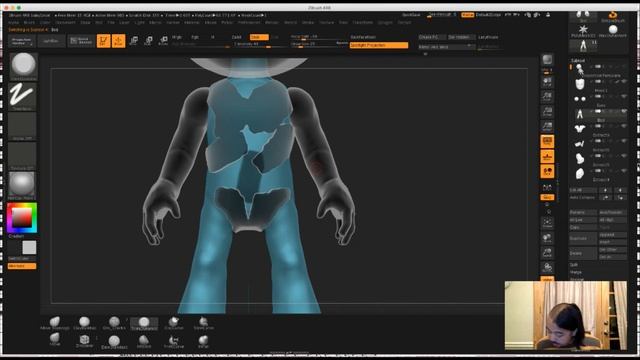Open the Brush menu
Screen dimensions: 640x360
click(29, 22)
